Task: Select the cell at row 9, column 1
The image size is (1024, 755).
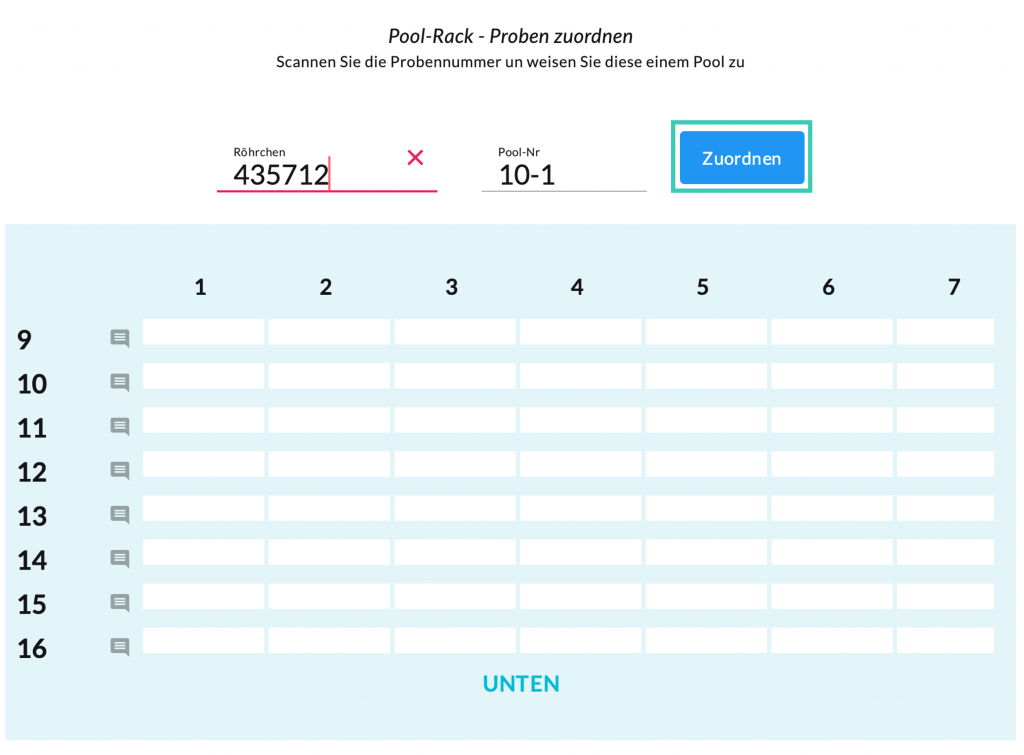Action: click(x=204, y=332)
